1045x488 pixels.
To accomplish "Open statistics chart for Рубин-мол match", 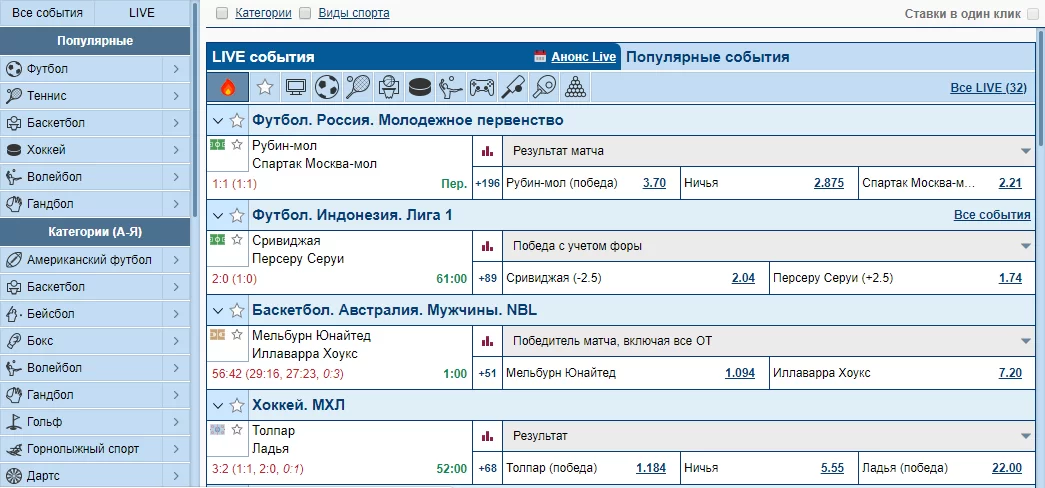I will click(x=487, y=151).
